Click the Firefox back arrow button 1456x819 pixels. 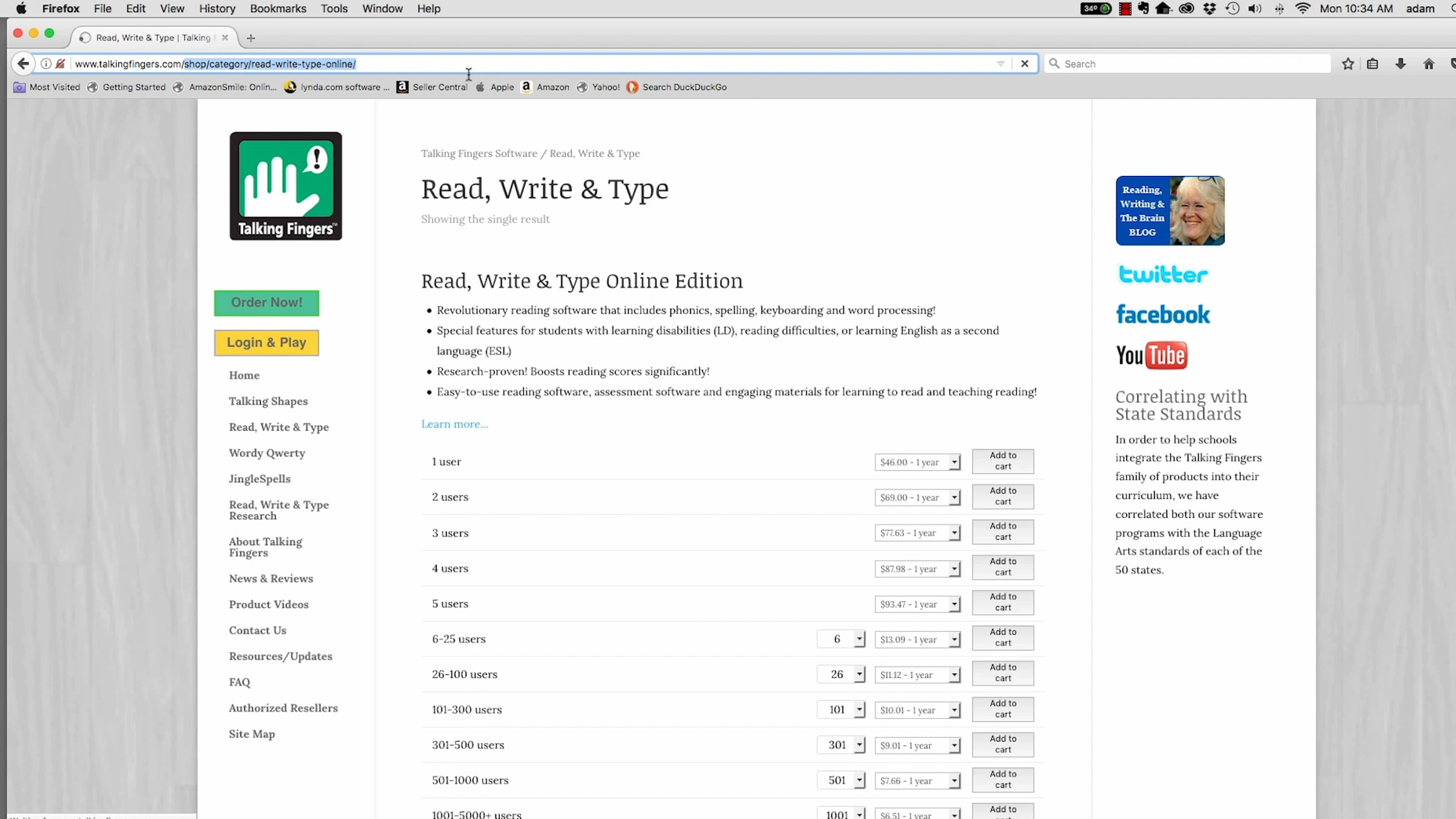pos(23,64)
